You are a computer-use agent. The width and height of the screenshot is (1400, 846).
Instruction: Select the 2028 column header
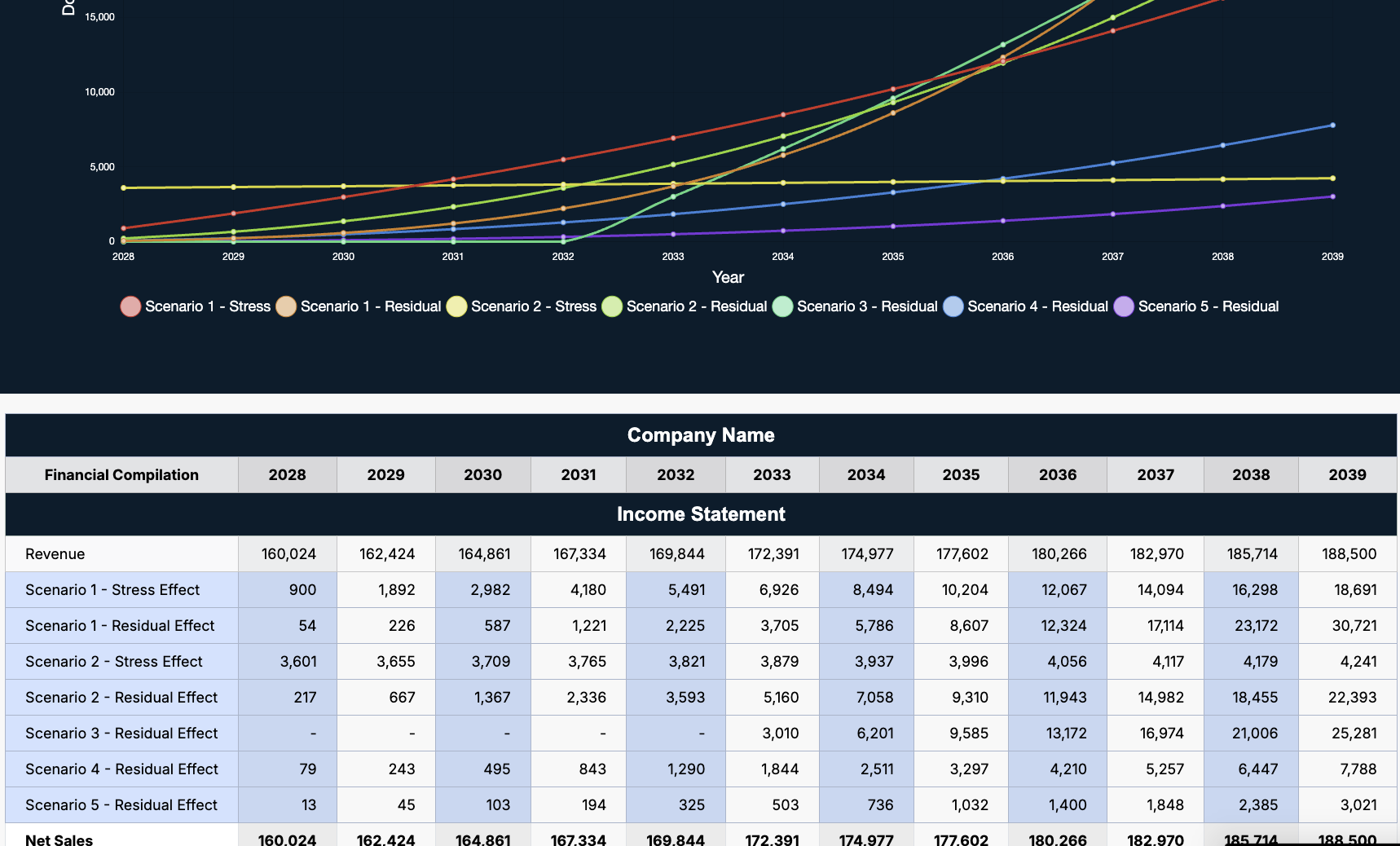287,474
